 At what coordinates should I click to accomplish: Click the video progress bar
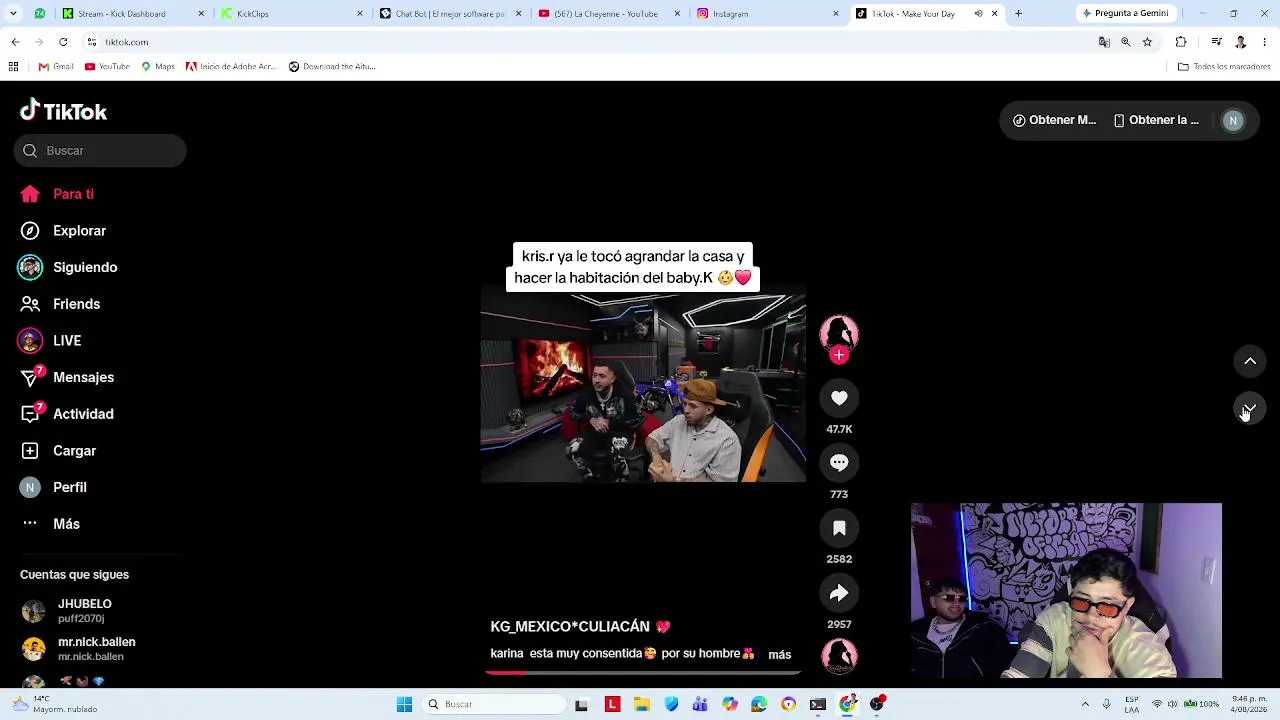[x=643, y=673]
